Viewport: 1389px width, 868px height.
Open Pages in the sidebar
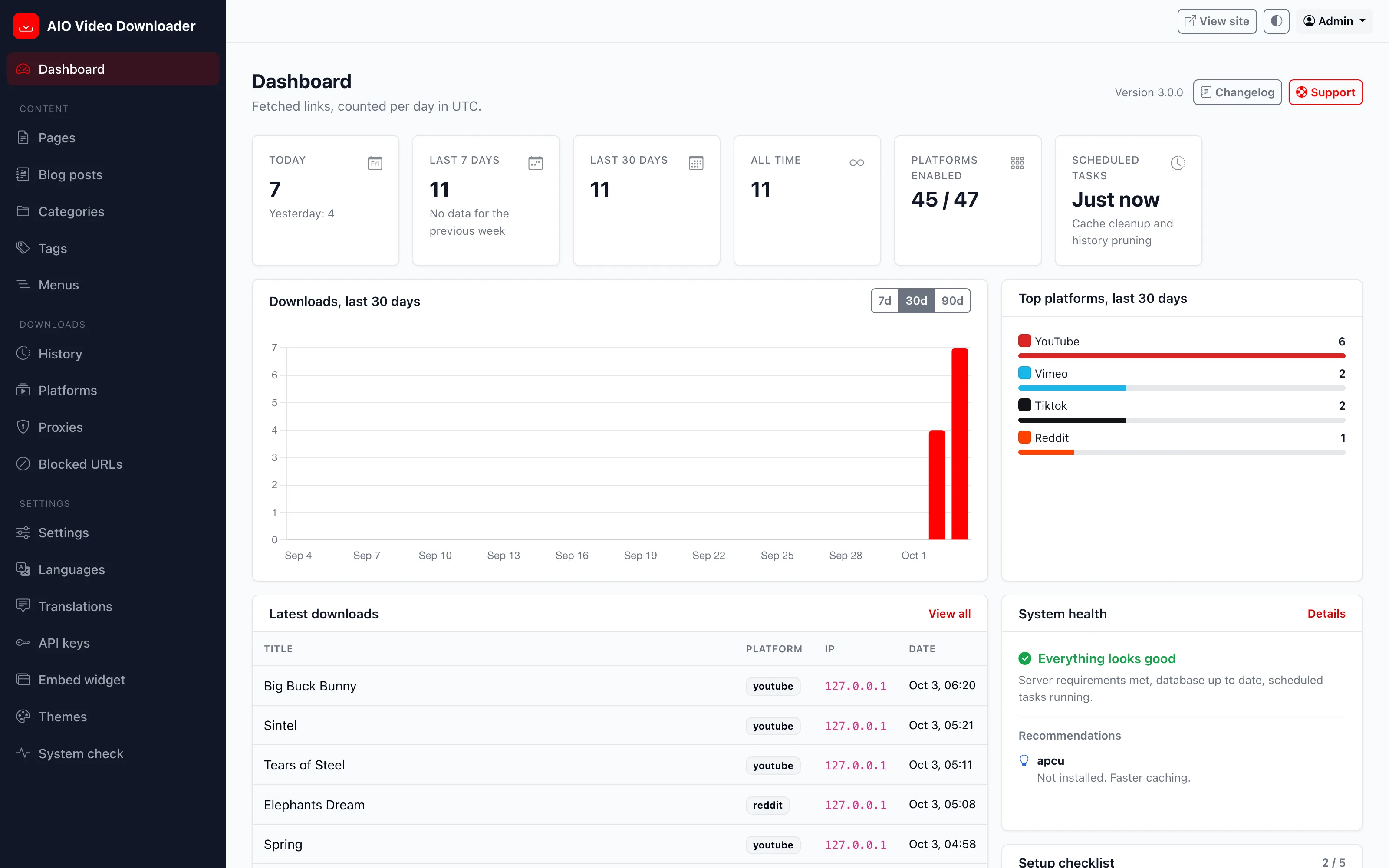coord(112,138)
